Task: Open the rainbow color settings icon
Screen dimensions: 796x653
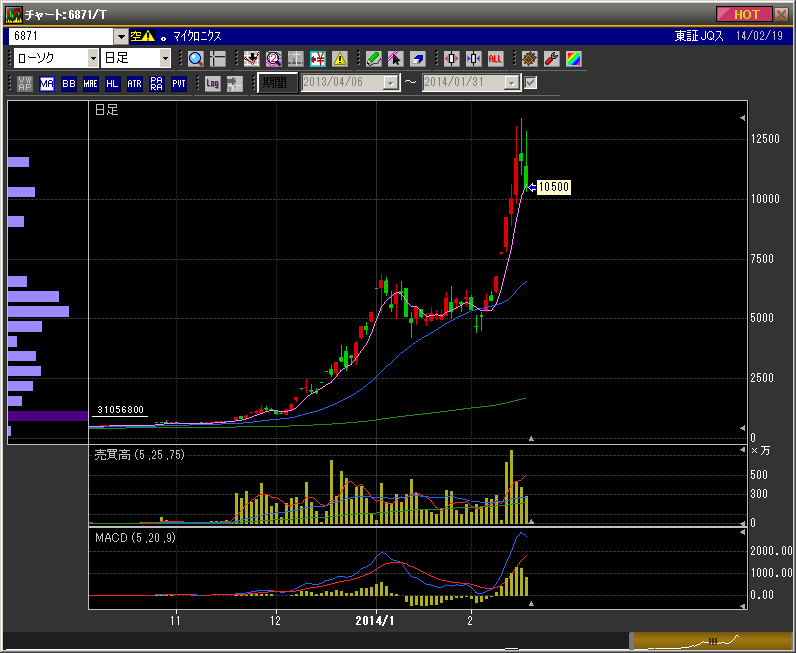Action: click(573, 59)
